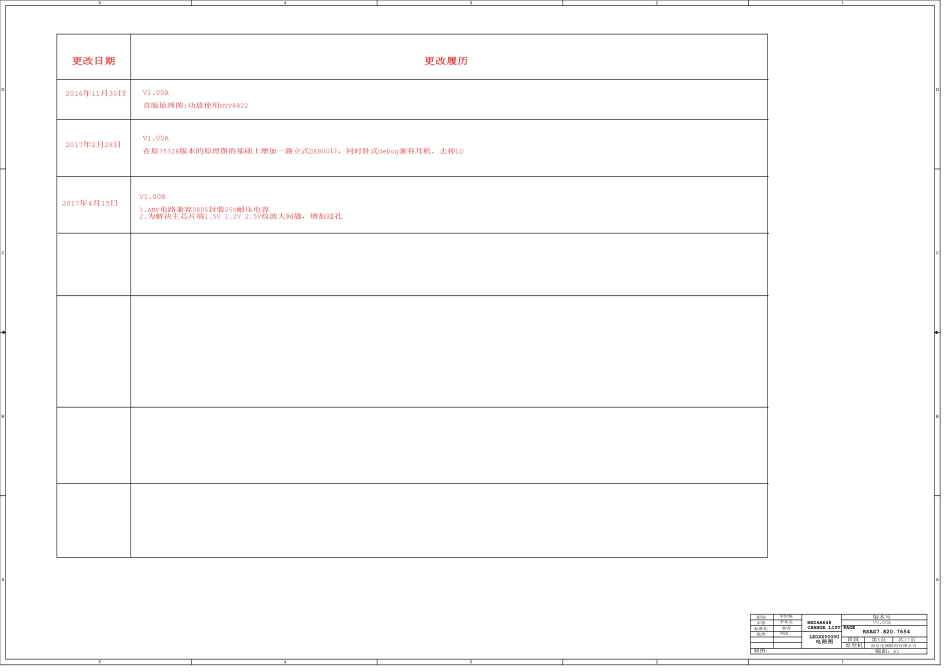This screenshot has height=672, width=950.
Task: Click V1.00A in the 2016年11月30日 row
Action: tap(156, 92)
